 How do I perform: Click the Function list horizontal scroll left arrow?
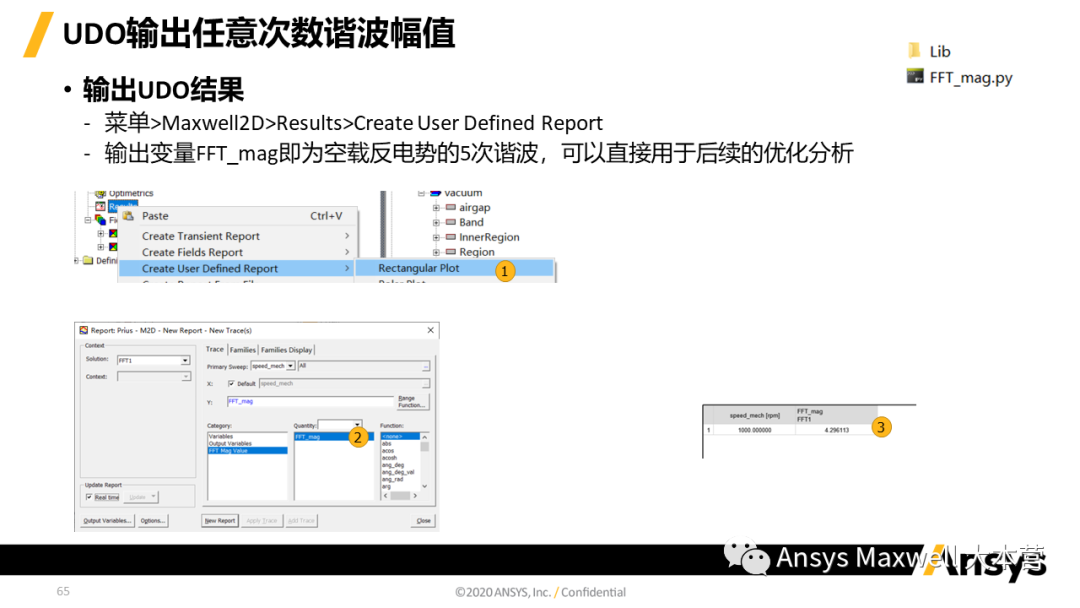(385, 496)
